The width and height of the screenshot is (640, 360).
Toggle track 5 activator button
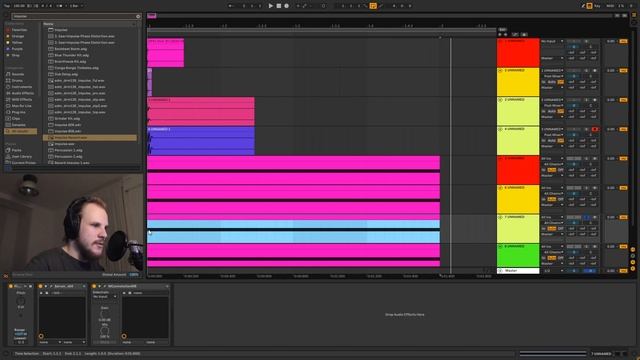pos(623,158)
